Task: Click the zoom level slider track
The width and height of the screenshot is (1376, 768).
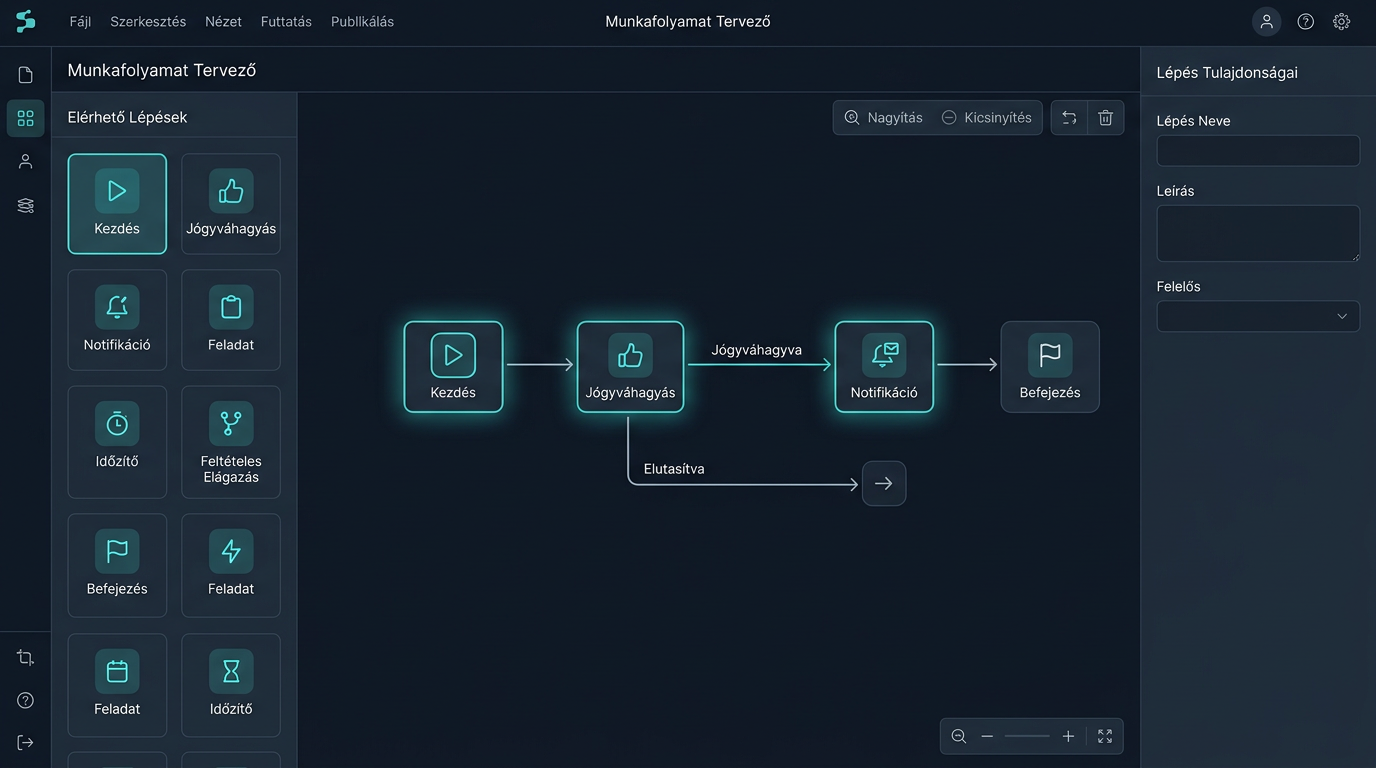Action: point(1027,736)
